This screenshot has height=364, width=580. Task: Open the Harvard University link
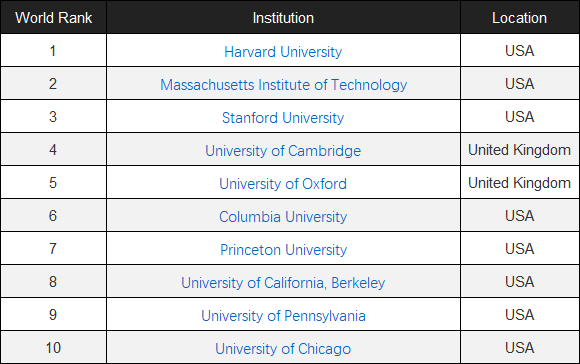point(283,52)
